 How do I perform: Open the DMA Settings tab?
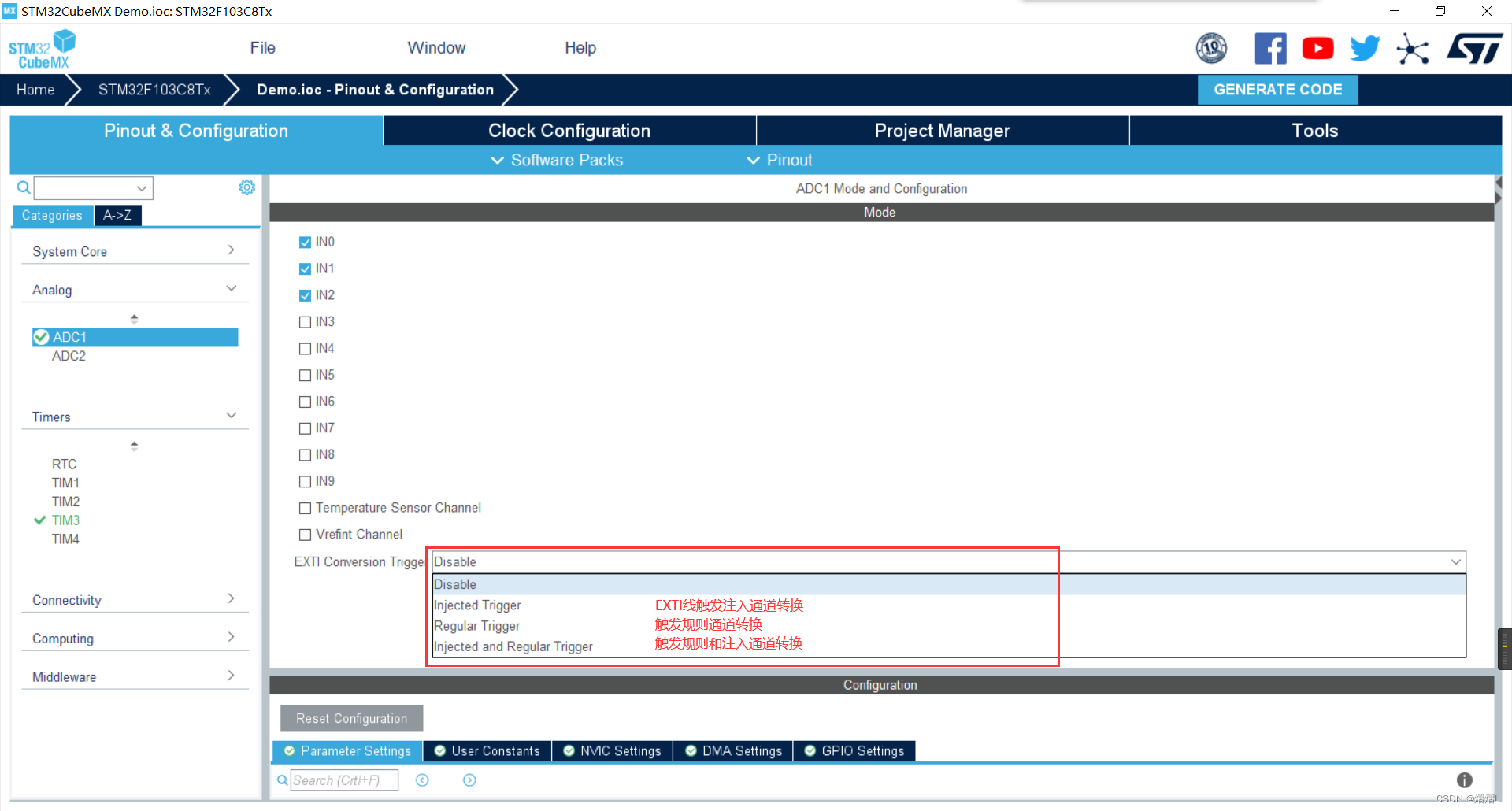[x=733, y=751]
